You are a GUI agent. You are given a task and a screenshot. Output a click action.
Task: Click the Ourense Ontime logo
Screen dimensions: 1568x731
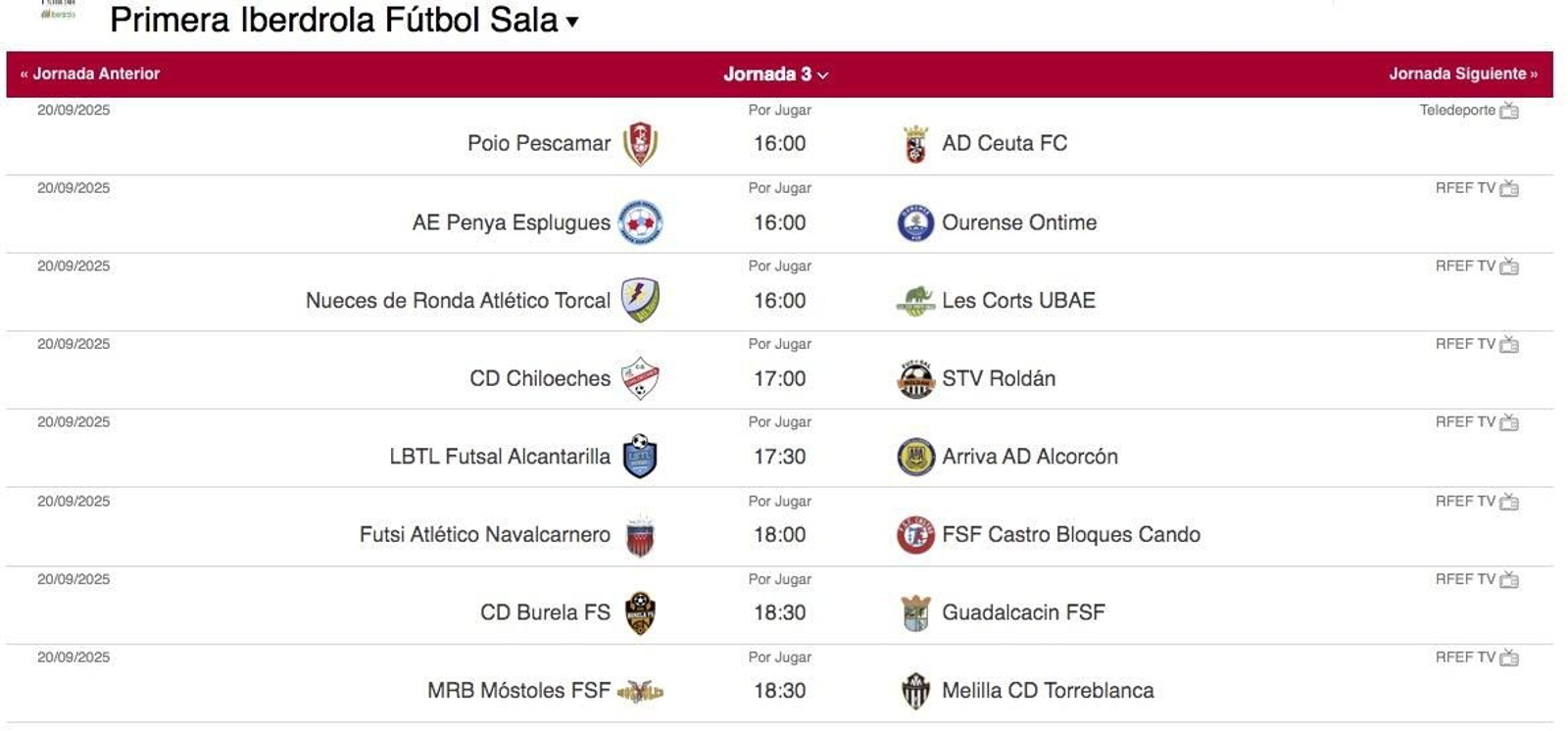tap(916, 222)
